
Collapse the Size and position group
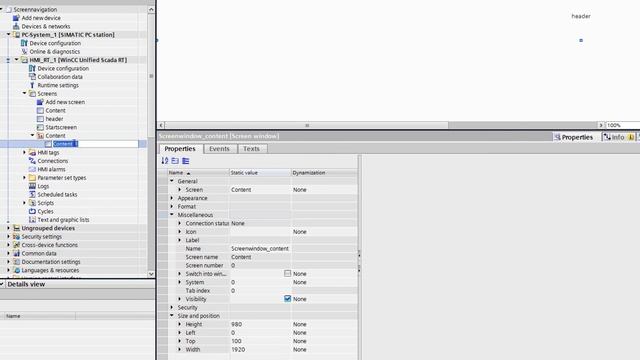tap(172, 316)
